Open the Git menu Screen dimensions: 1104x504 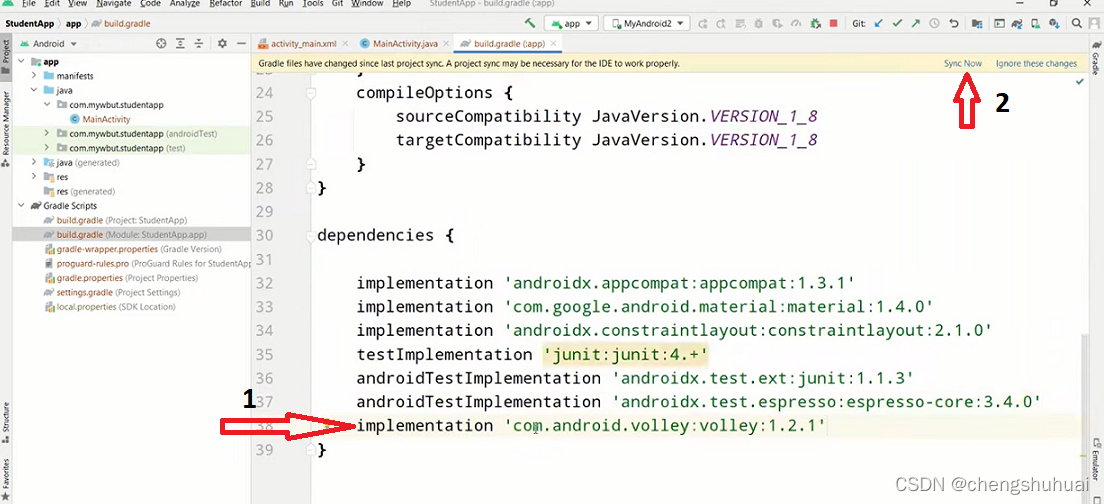pyautogui.click(x=337, y=4)
